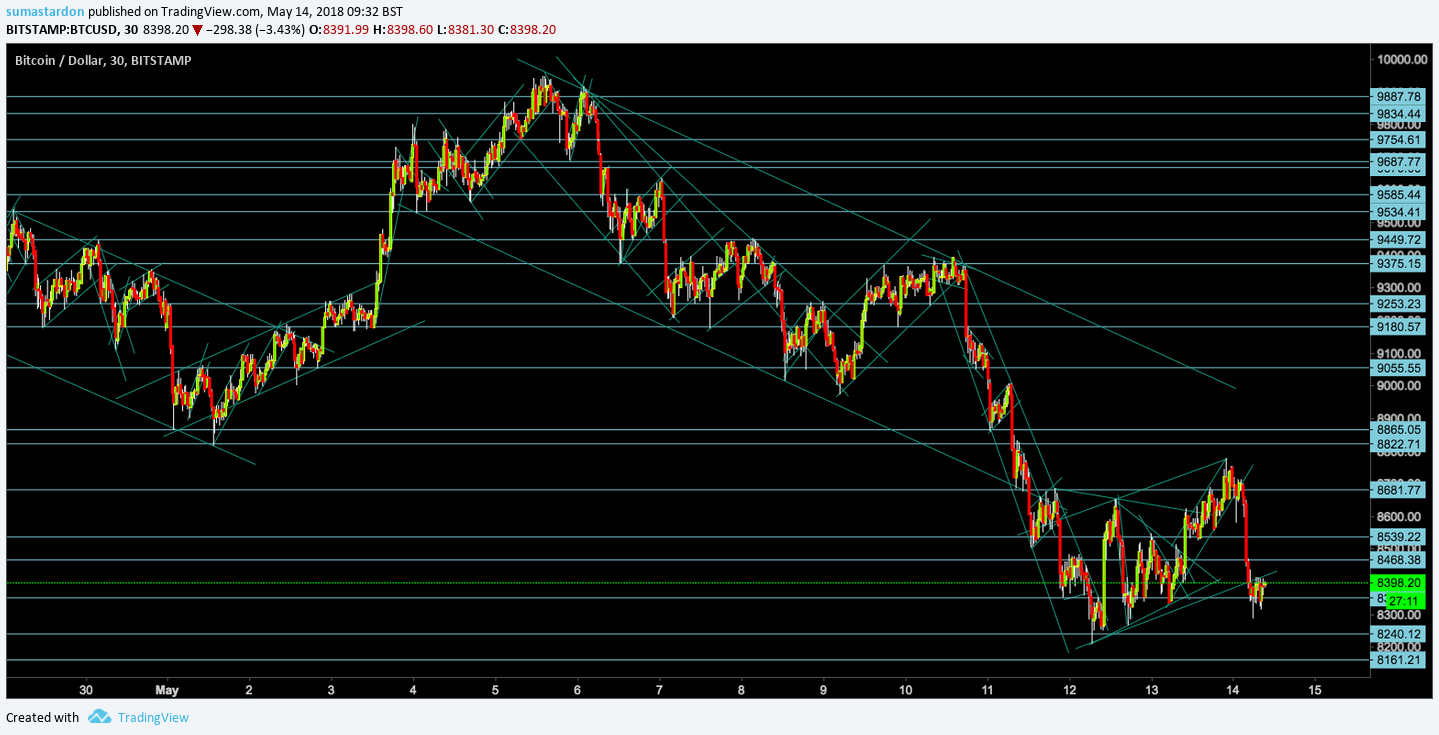Select the 8468.38 price level label

pos(1398,560)
